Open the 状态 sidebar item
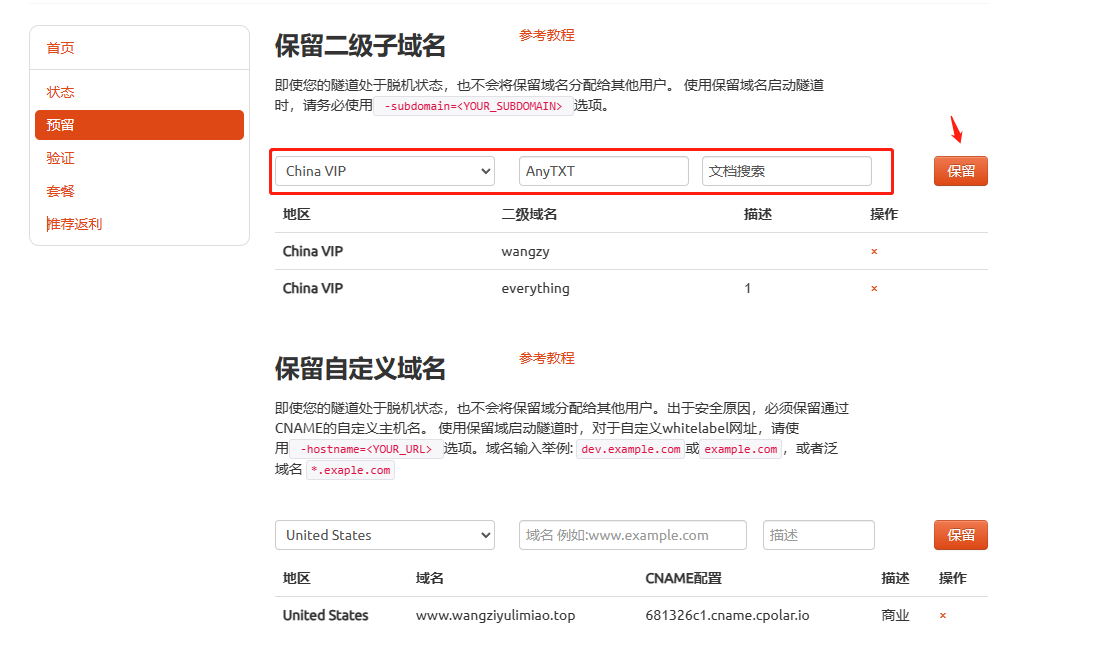This screenshot has height=661, width=1106. (61, 92)
